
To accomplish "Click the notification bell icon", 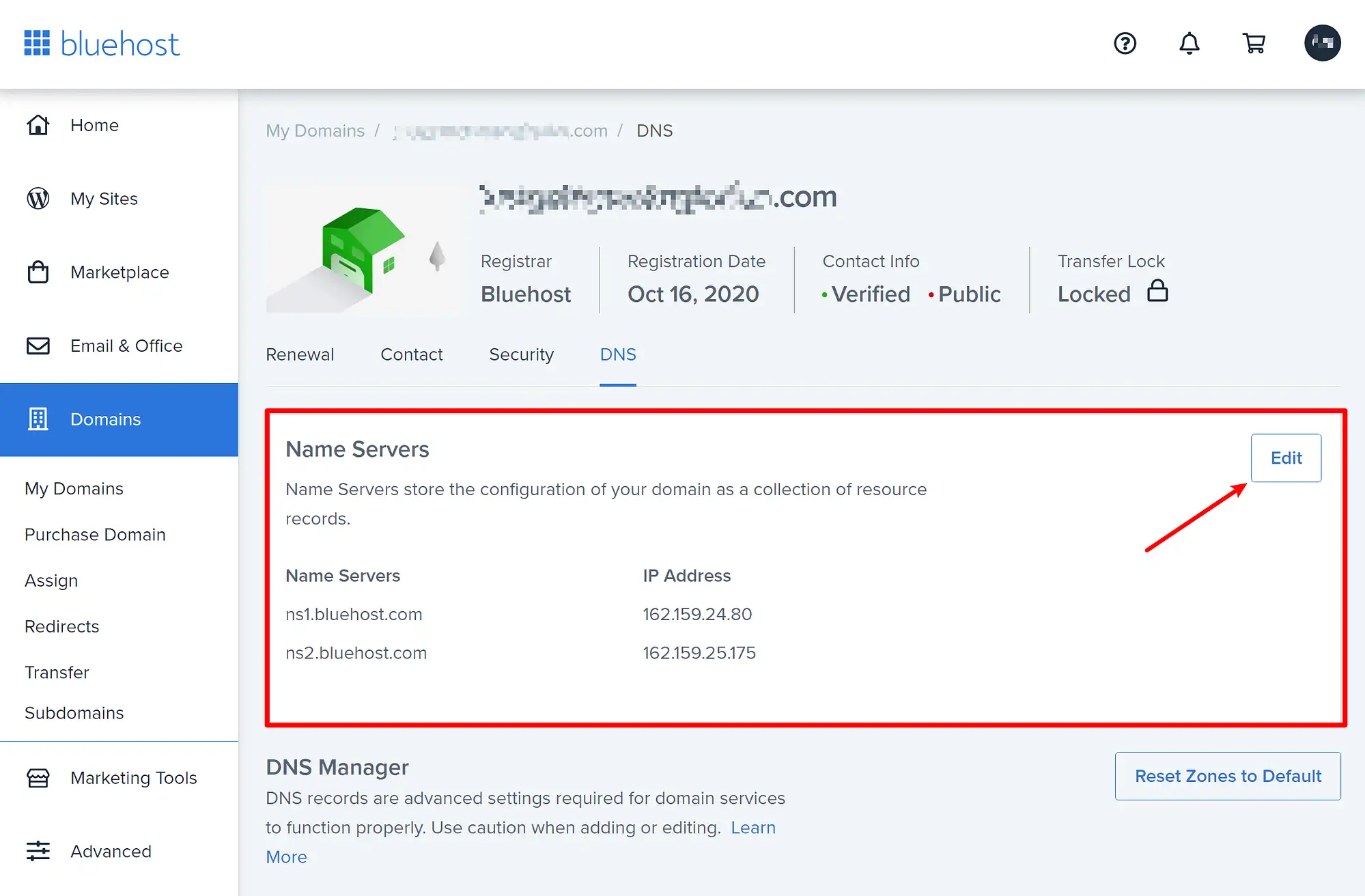I will pyautogui.click(x=1188, y=43).
